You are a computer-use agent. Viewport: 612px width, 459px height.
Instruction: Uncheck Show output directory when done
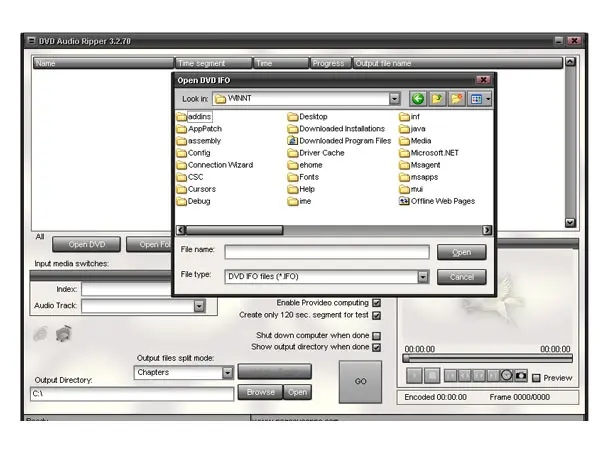[377, 348]
